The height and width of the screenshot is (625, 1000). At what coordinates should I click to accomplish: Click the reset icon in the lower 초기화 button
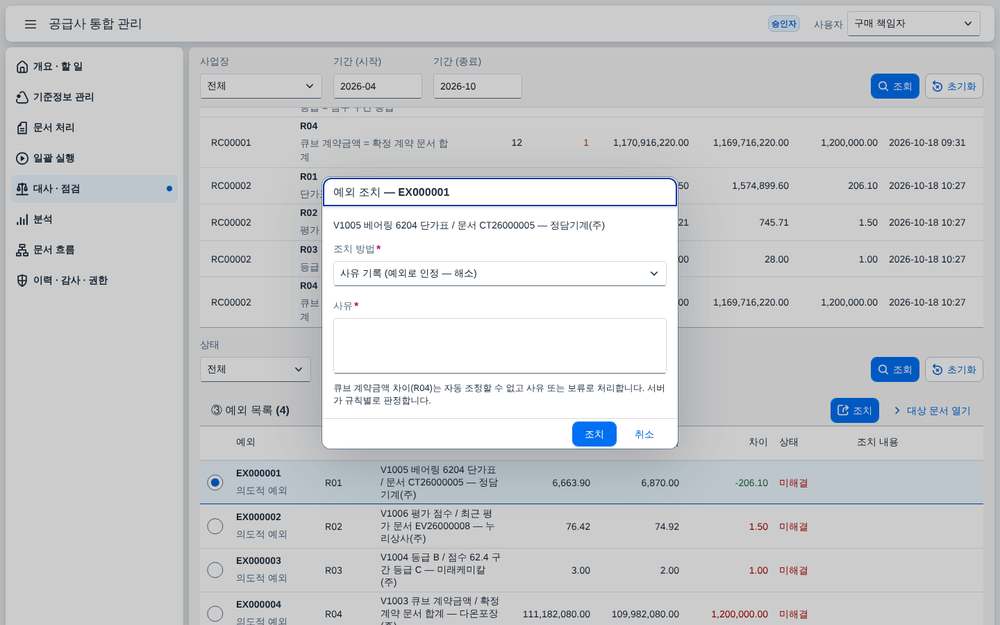[937, 369]
